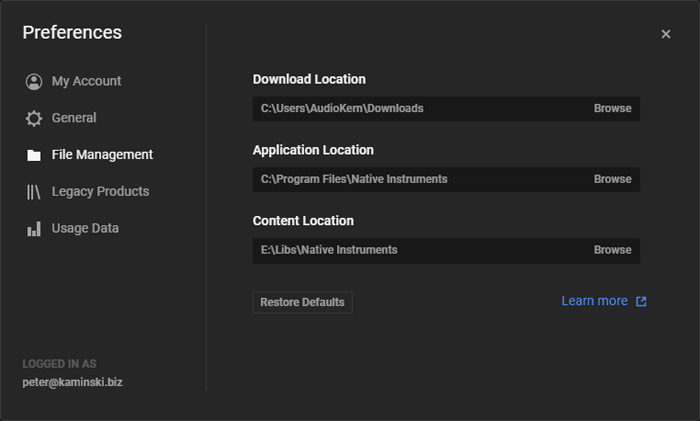This screenshot has width=700, height=421.
Task: Click the General gear icon
Action: [x=34, y=118]
